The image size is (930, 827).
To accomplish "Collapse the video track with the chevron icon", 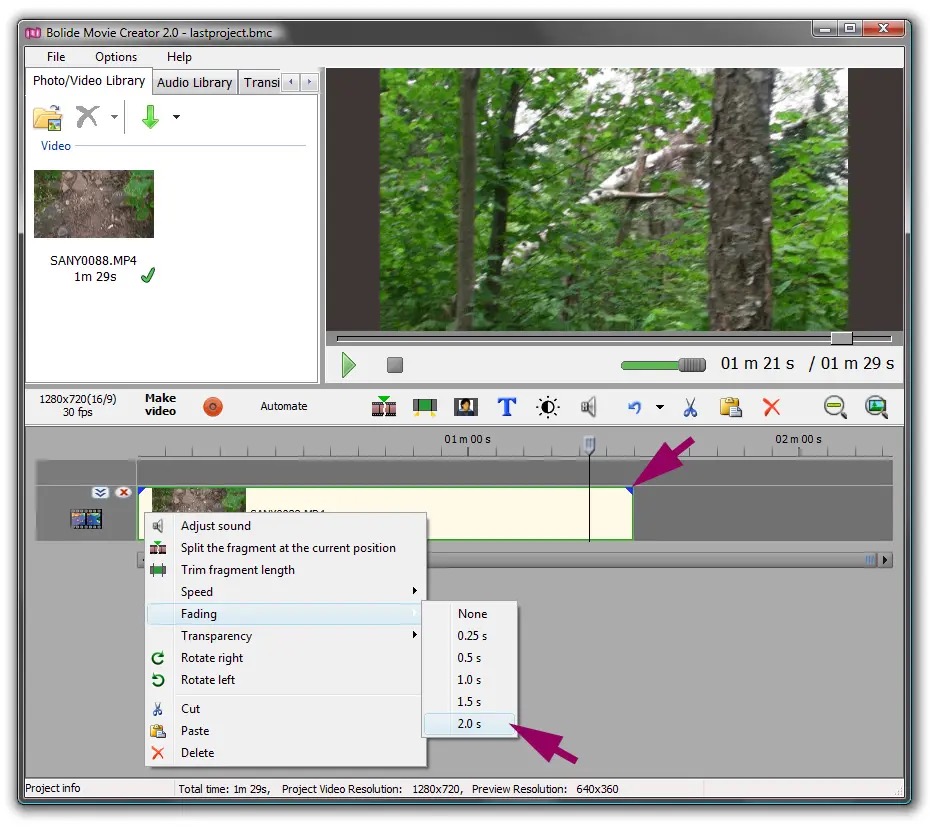I will [x=100, y=492].
